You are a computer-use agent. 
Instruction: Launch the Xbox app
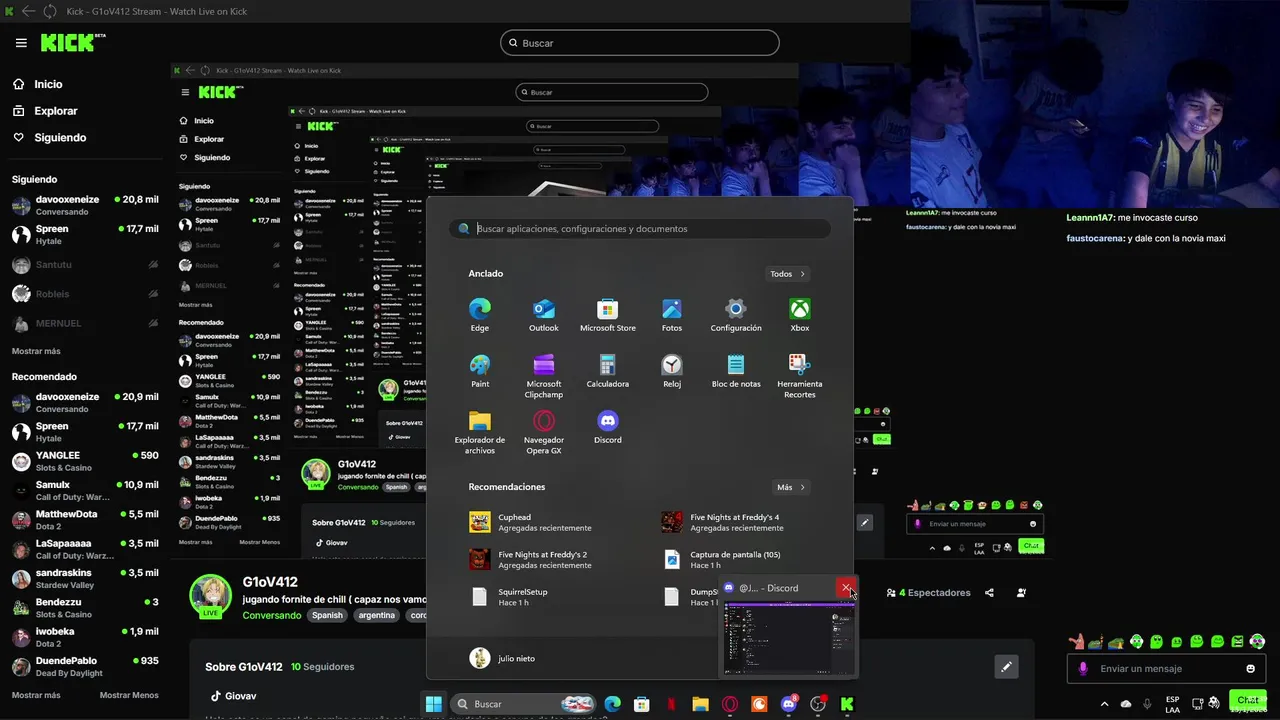[800, 315]
